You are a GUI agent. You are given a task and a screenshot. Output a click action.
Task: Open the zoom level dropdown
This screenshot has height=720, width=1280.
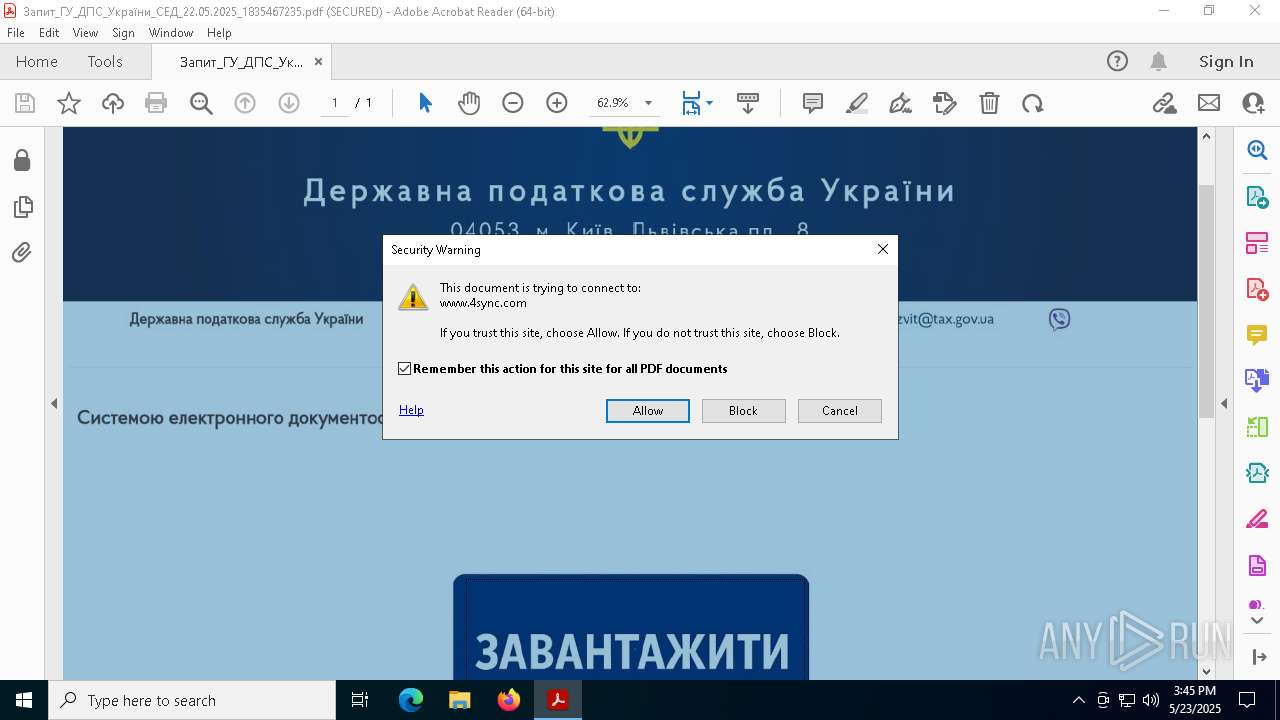(648, 103)
